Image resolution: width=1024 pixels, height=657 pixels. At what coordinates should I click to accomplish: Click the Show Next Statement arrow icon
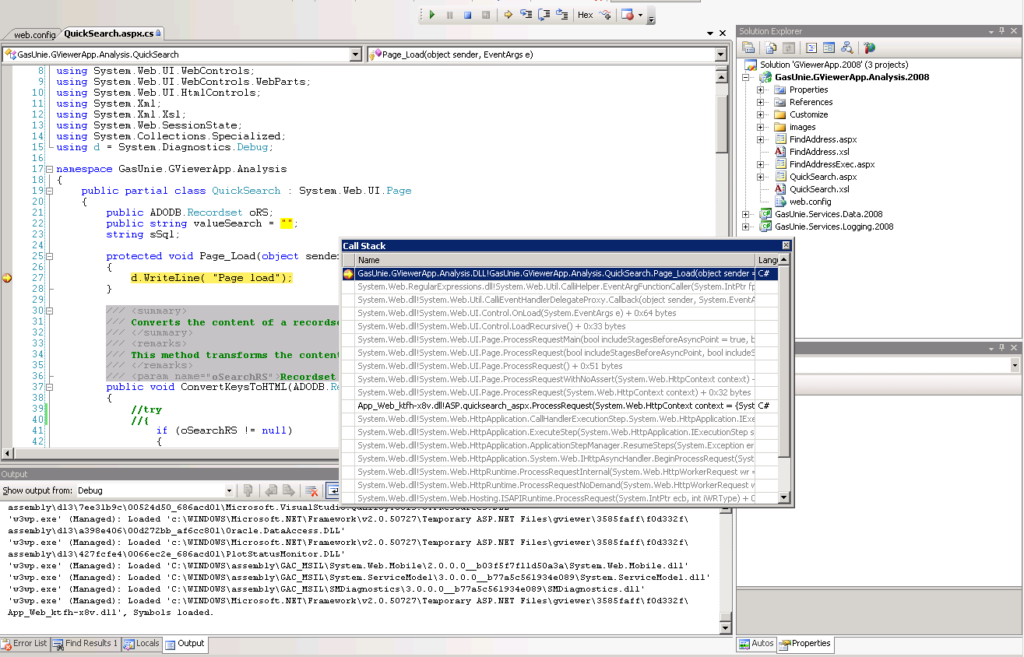point(508,14)
